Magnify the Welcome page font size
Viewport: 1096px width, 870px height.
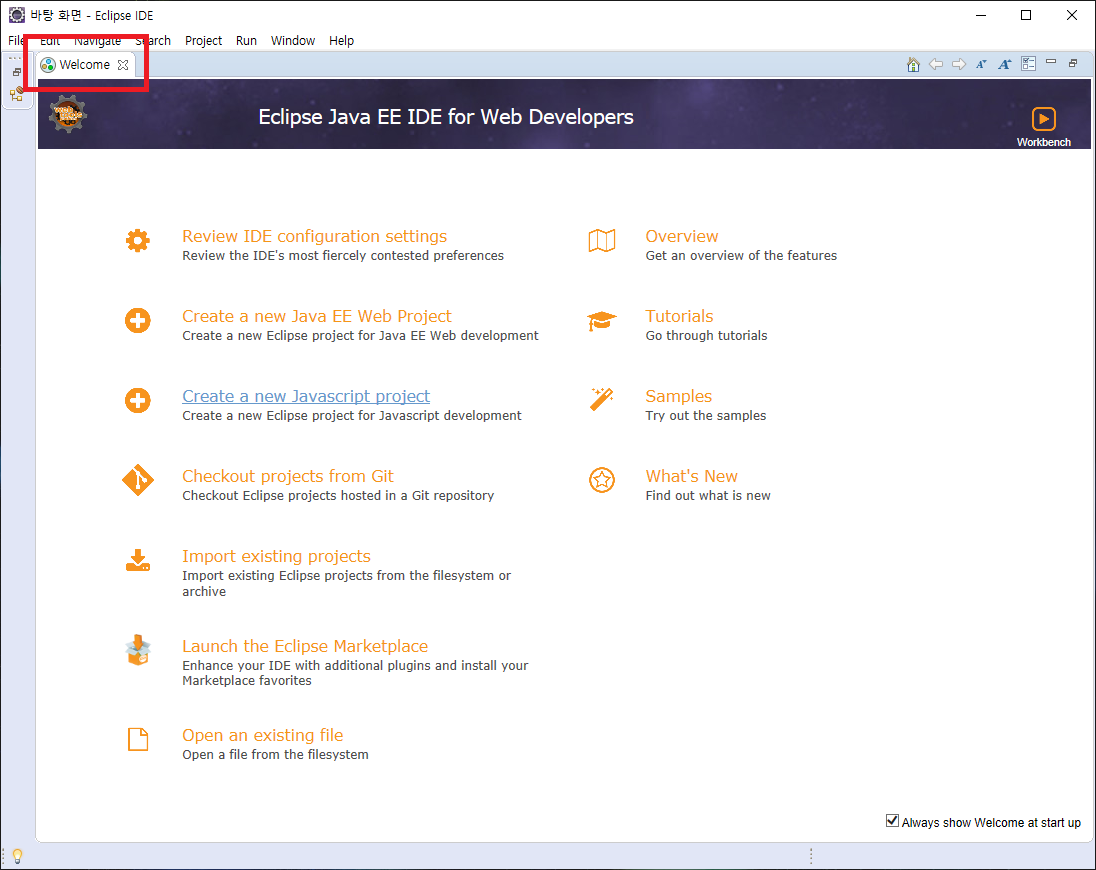pos(1004,64)
